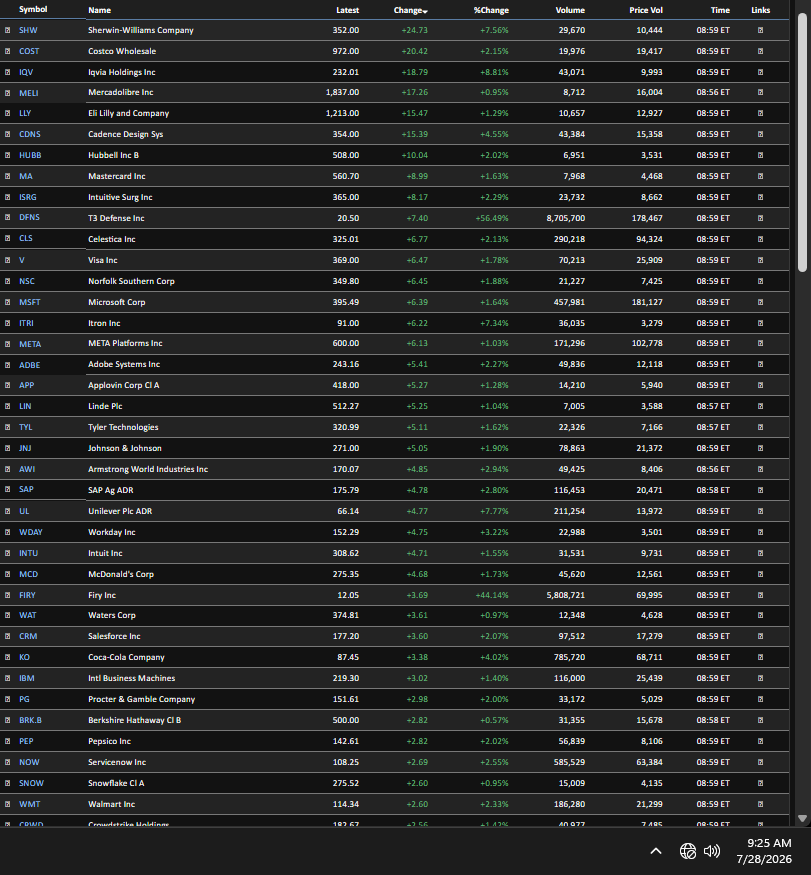811x875 pixels.
Task: Open the Links icon for SHW row
Action: [760, 30]
